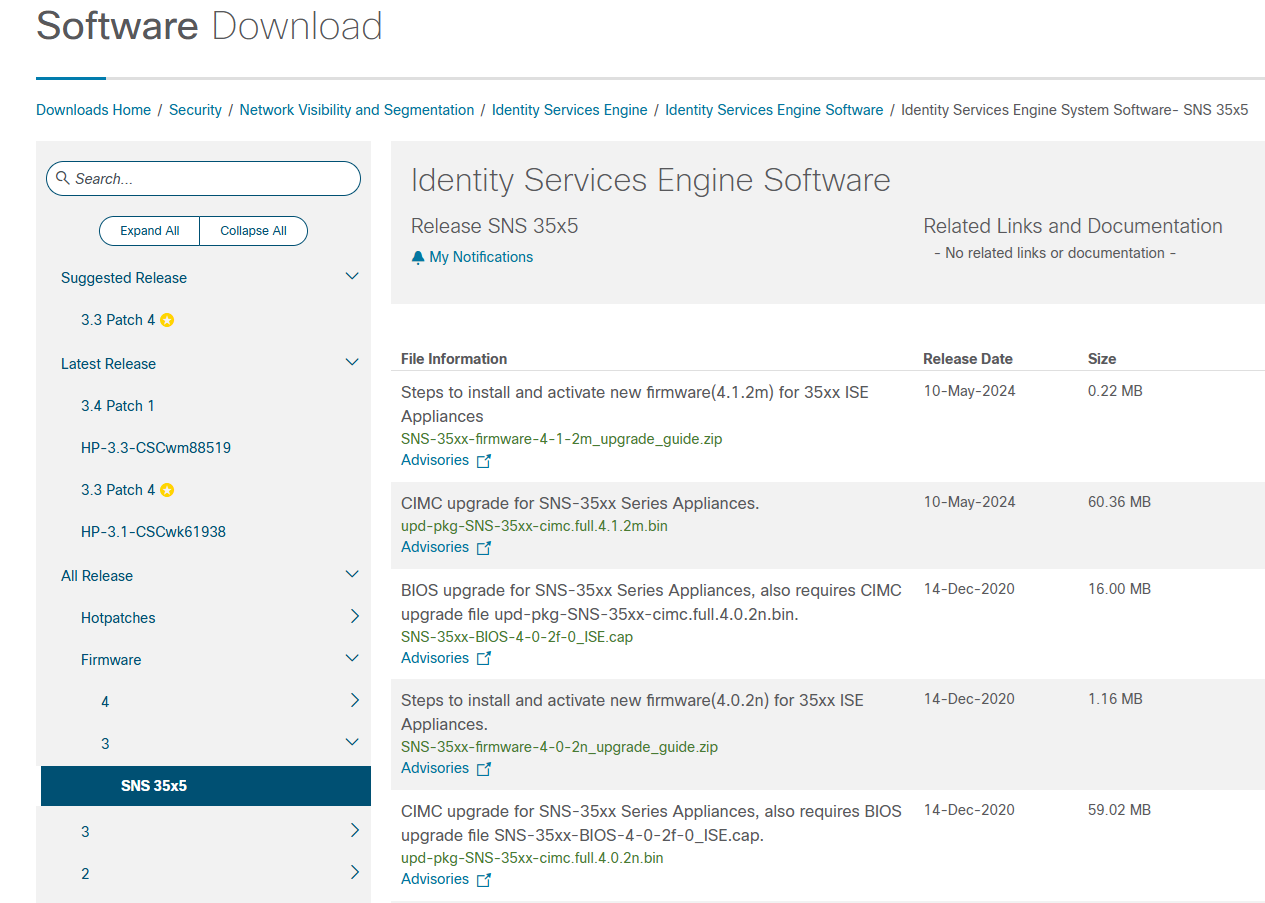1265x903 pixels.
Task: Click the star icon beside 3.3 Patch 4 under Latest Release
Action: (167, 489)
